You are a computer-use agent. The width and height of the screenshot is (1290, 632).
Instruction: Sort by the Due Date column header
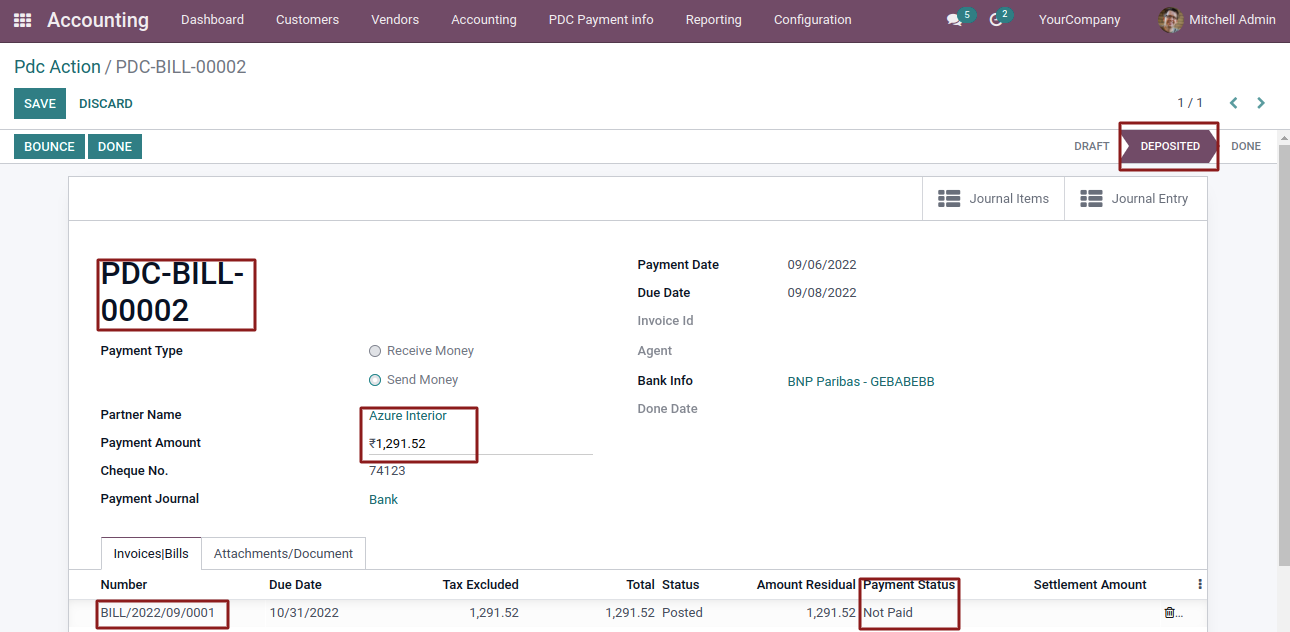click(x=295, y=585)
